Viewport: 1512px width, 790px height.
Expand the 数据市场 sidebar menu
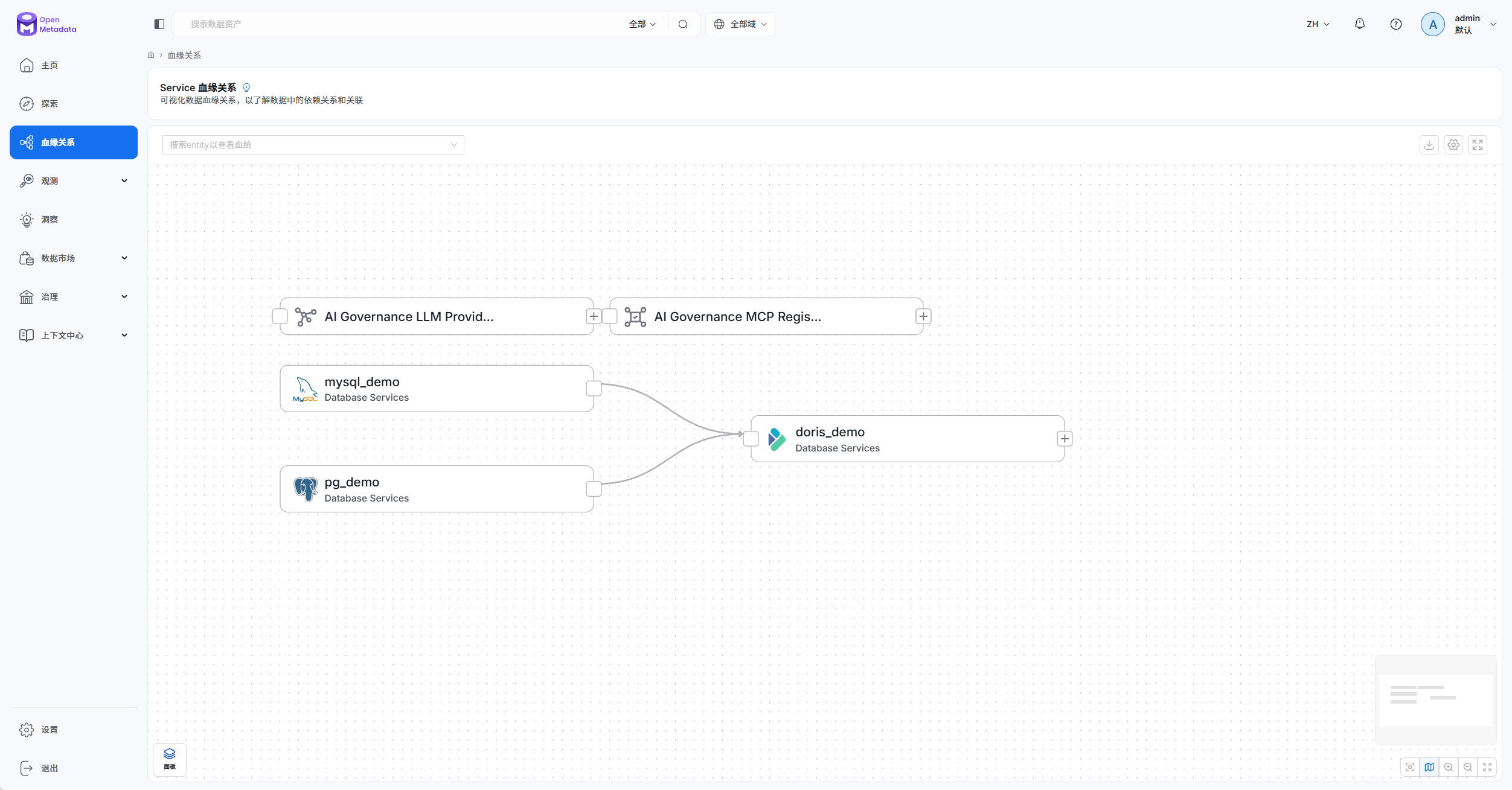click(x=74, y=258)
